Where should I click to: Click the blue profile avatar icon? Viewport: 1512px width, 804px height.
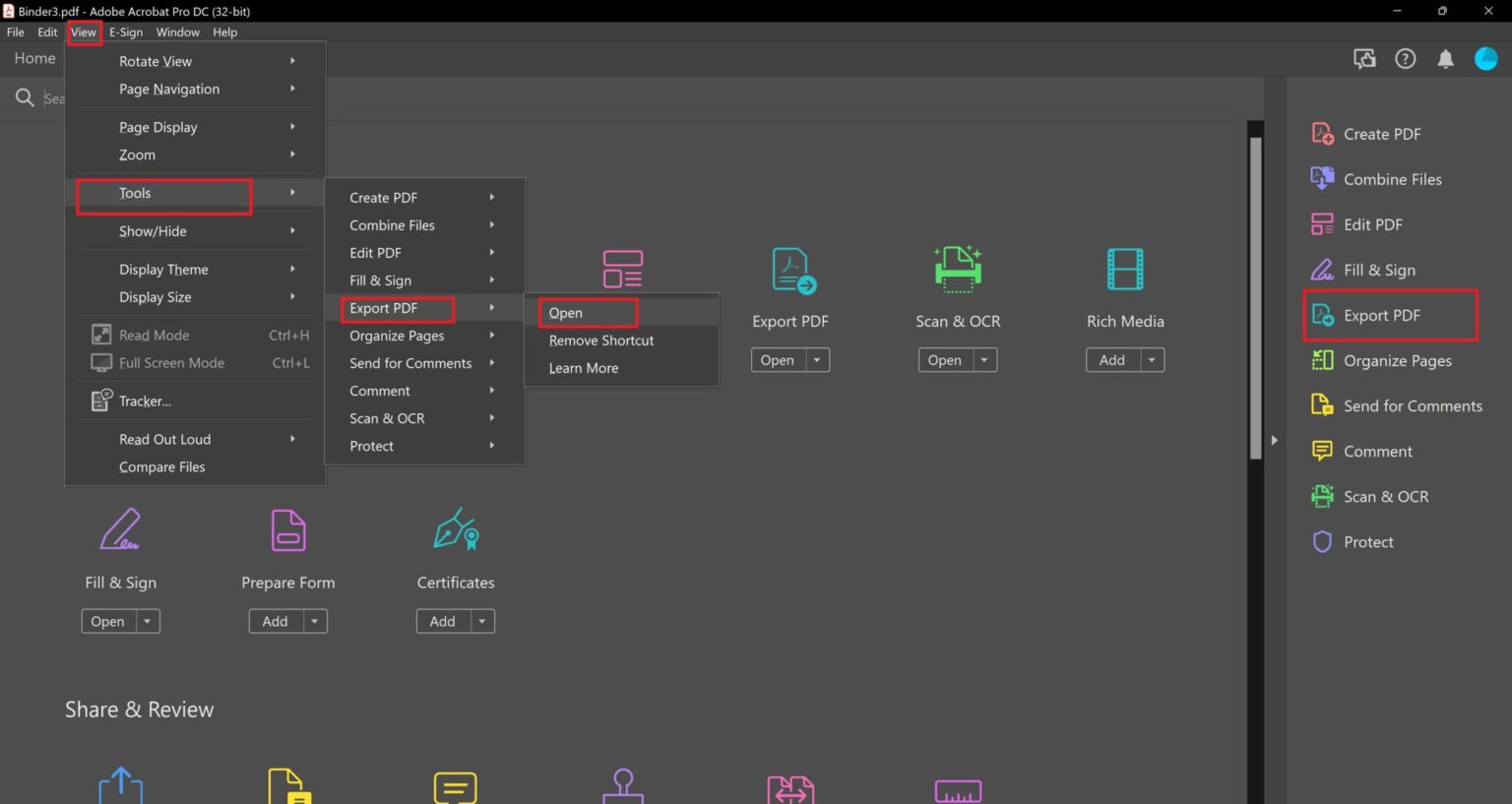tap(1485, 59)
